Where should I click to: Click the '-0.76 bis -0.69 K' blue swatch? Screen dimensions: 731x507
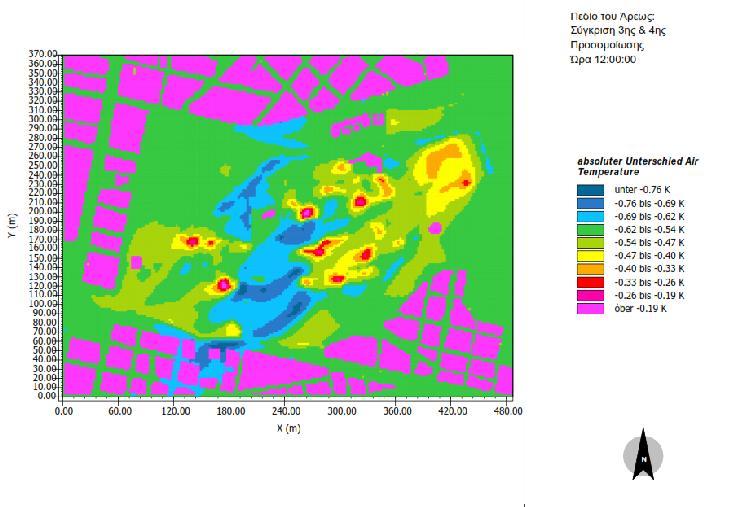click(x=590, y=204)
